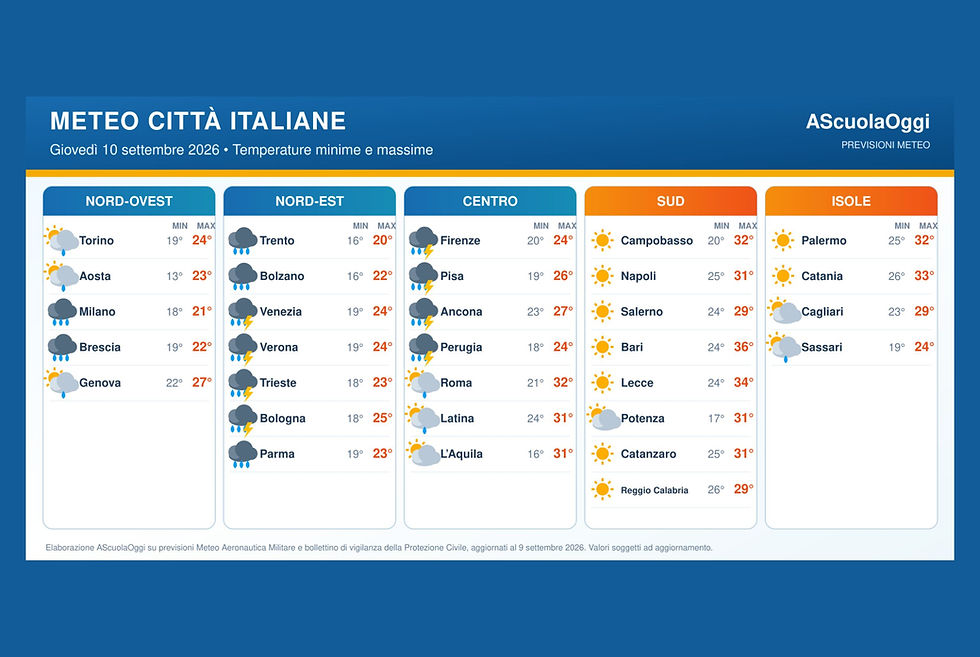This screenshot has width=980, height=657.
Task: Click the cloudy sun icon beside Cagliari
Action: [x=784, y=311]
